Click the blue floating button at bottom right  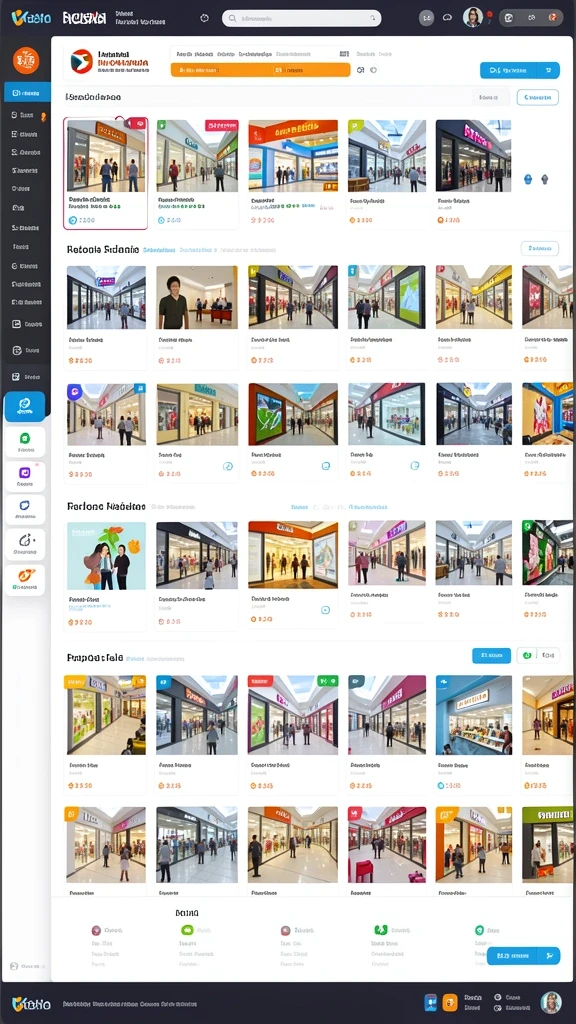pyautogui.click(x=523, y=955)
